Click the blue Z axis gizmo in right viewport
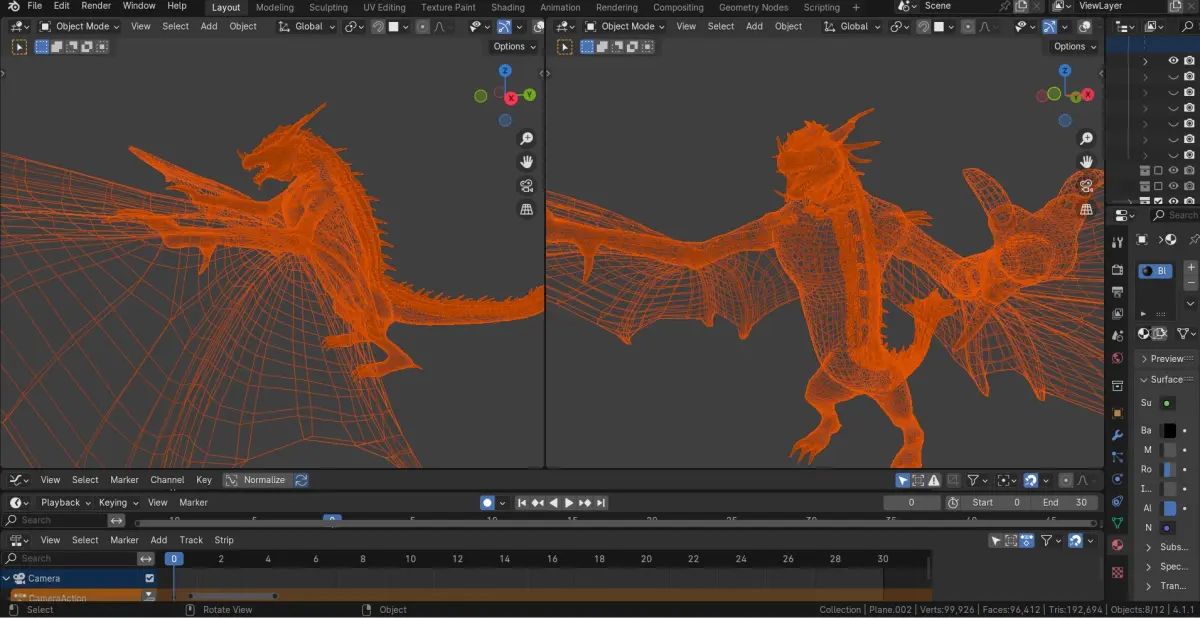The image size is (1200, 618). [1065, 71]
